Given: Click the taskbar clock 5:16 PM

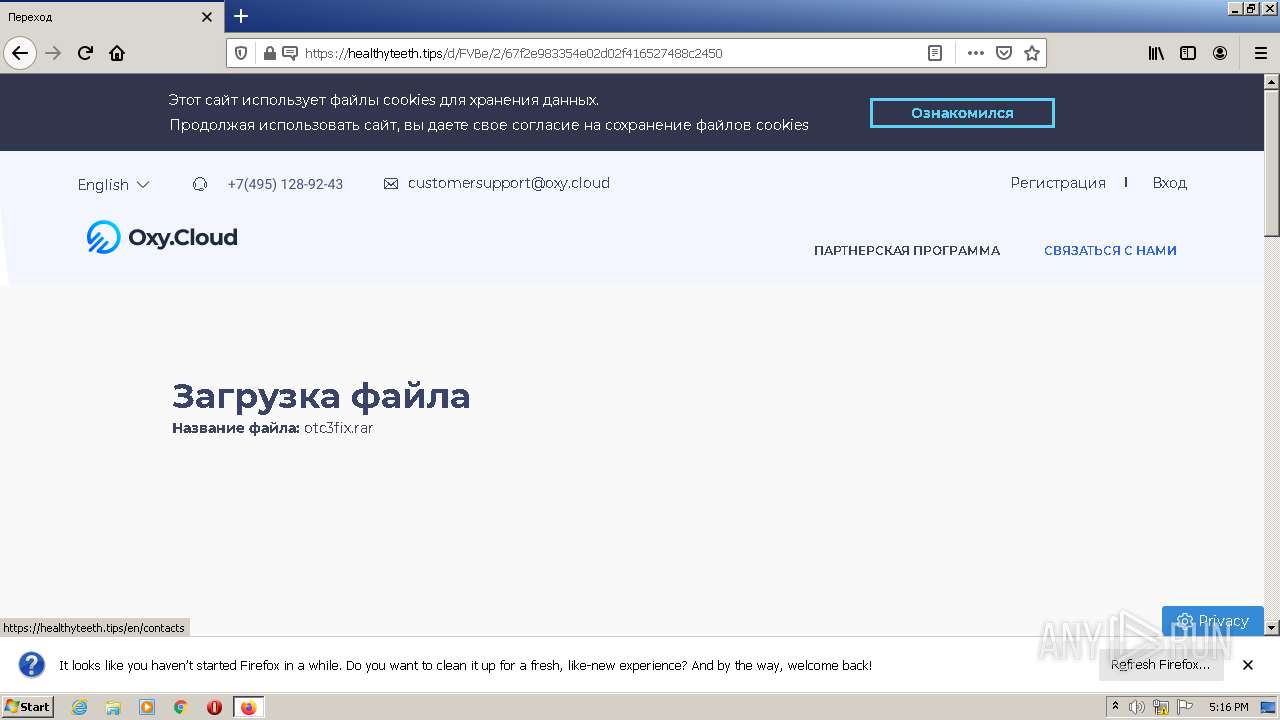Looking at the screenshot, I should pos(1228,707).
